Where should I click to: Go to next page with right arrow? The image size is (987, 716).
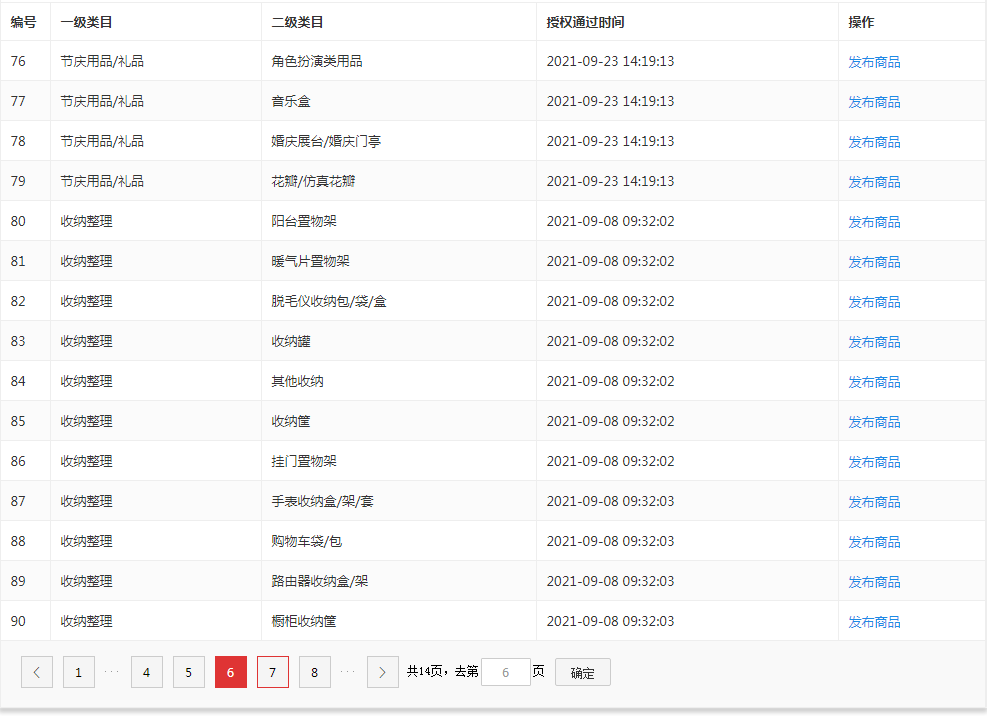383,672
